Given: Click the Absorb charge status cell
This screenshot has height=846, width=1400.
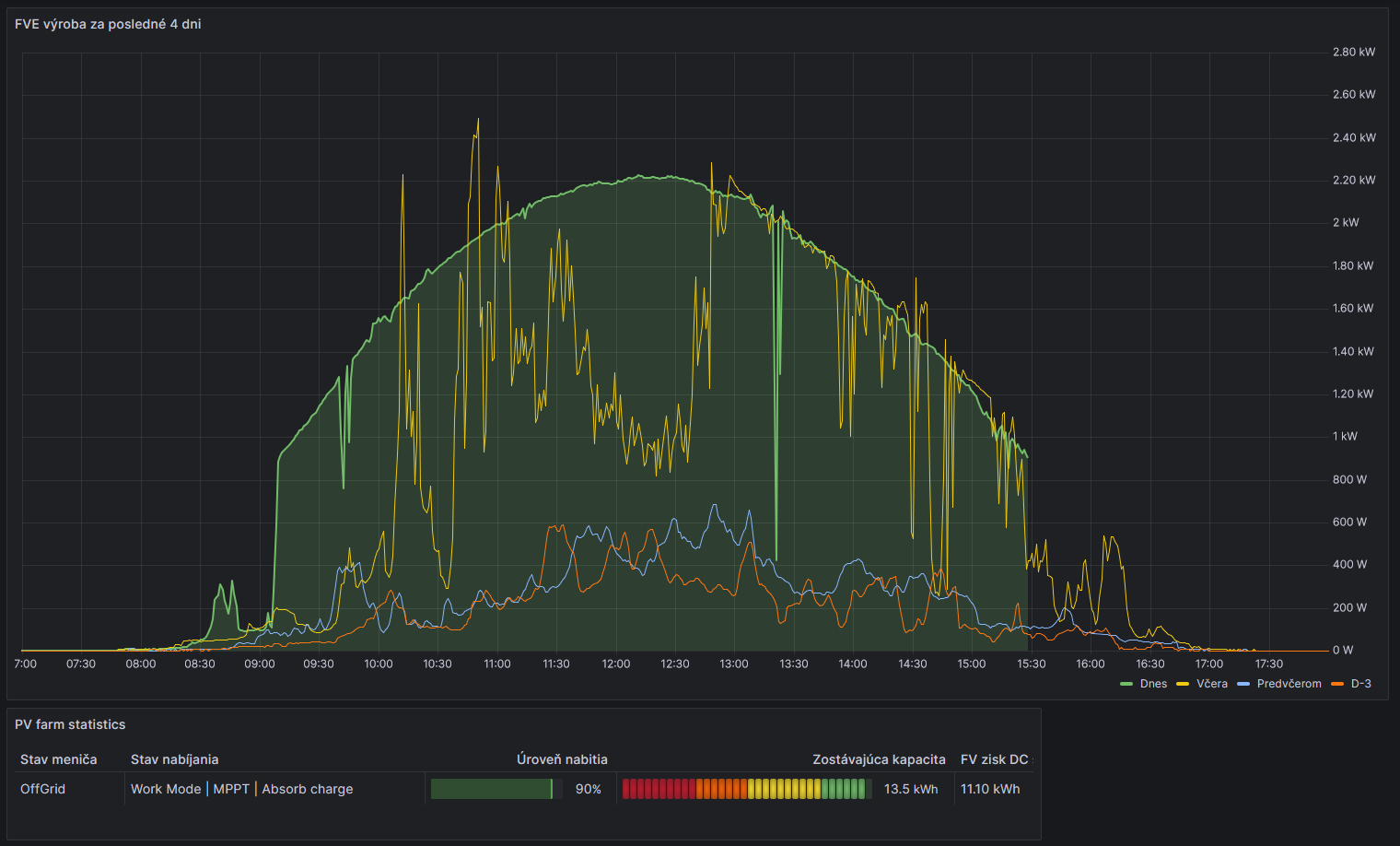Looking at the screenshot, I should click(308, 789).
